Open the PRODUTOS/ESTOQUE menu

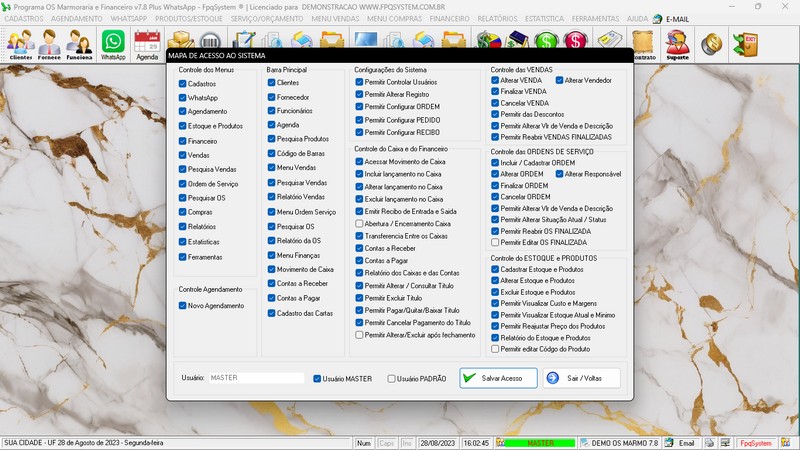coord(189,18)
